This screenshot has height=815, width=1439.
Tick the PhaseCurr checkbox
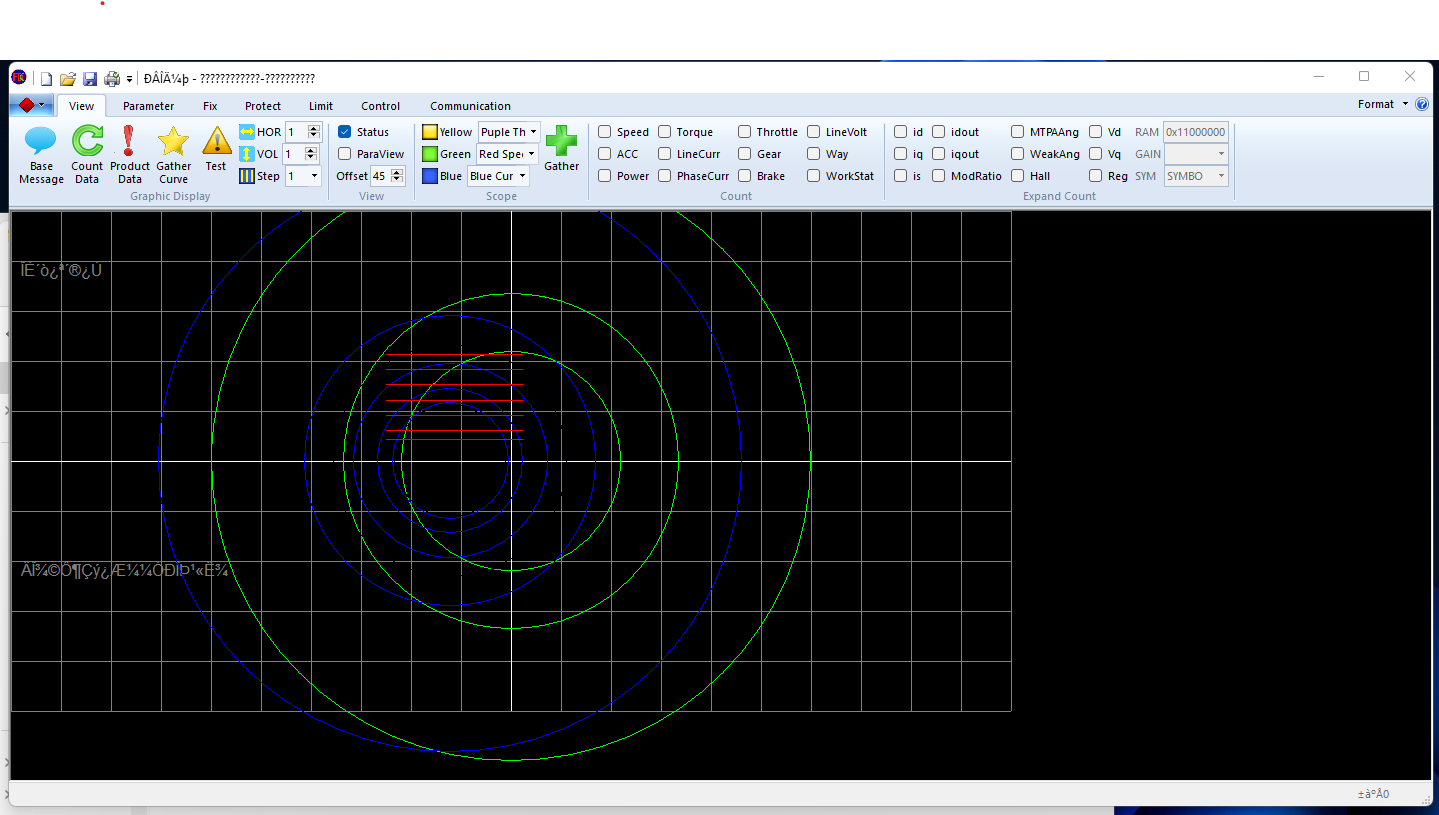(x=665, y=176)
